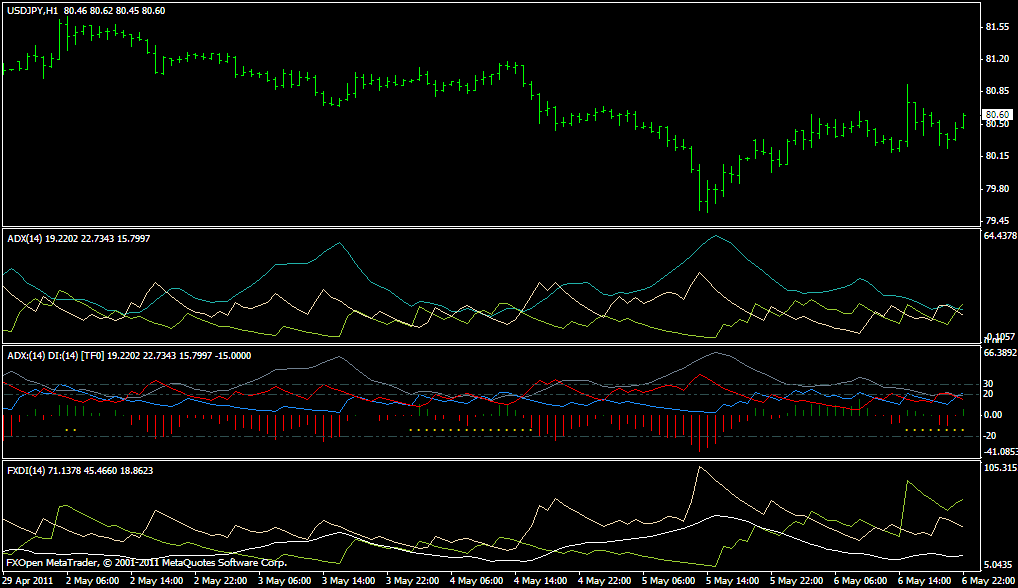Select the 2 May 06:00 time label
Screen dimensions: 1018x588
92,581
